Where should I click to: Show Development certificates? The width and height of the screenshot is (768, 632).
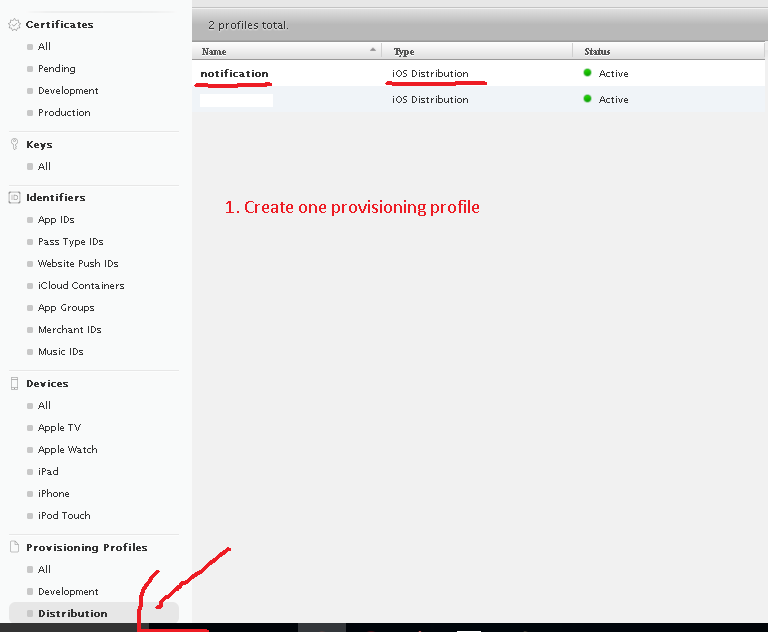[x=68, y=91]
